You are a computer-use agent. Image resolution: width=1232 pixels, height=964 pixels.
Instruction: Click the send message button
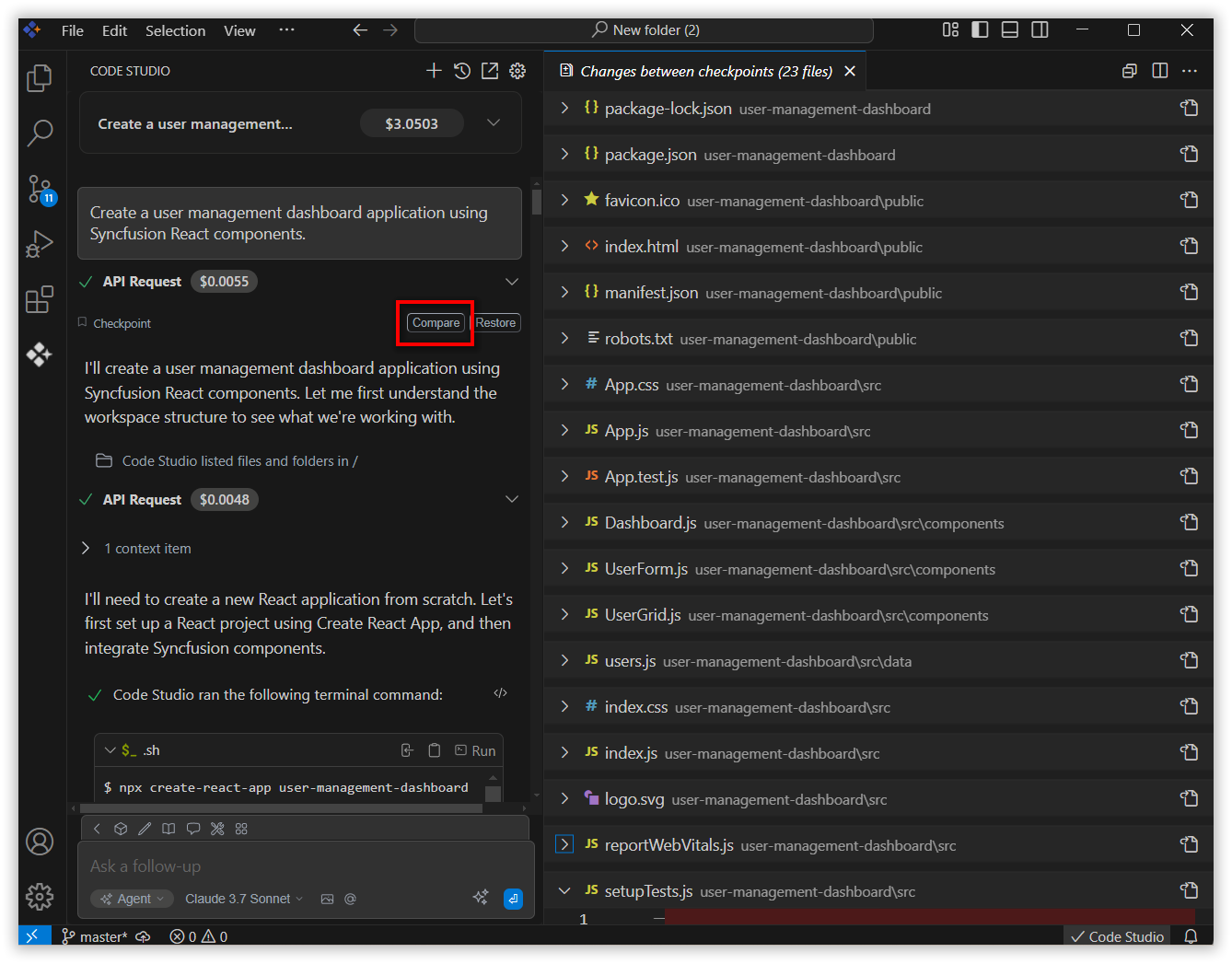(513, 899)
